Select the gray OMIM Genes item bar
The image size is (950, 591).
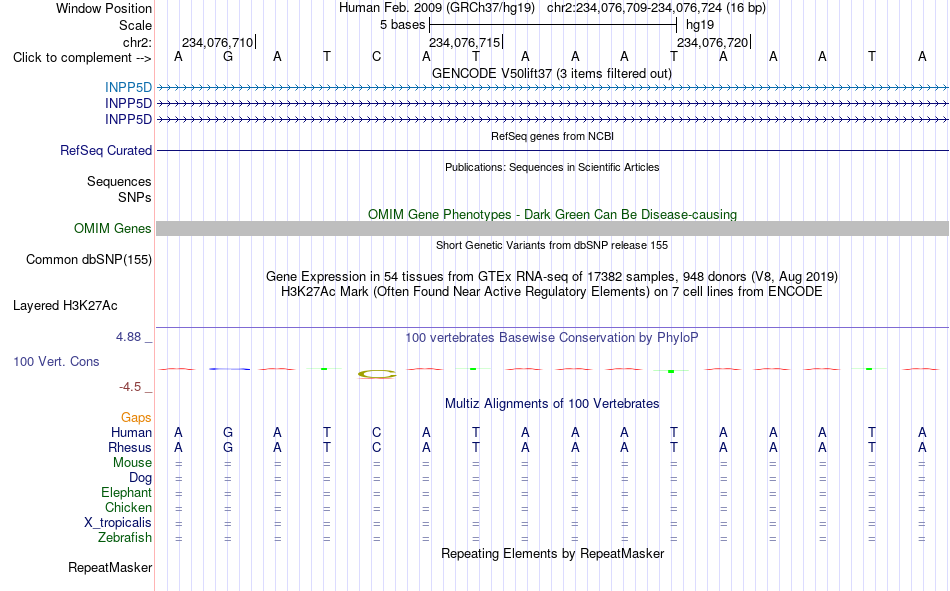(x=552, y=229)
